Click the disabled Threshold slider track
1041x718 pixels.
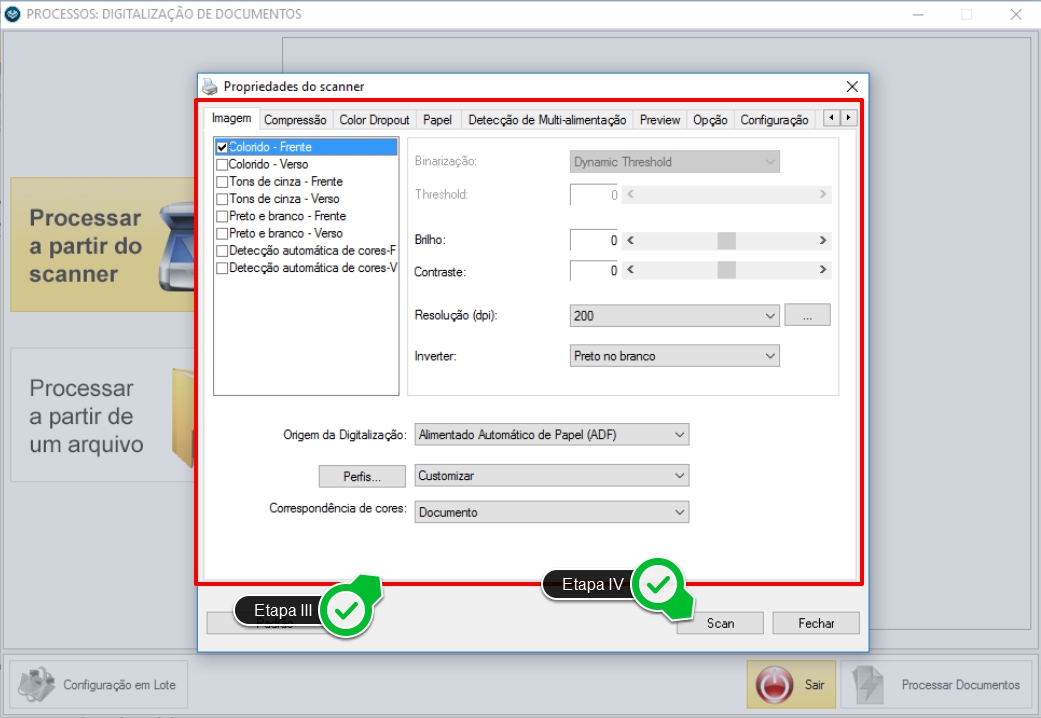pyautogui.click(x=726, y=194)
